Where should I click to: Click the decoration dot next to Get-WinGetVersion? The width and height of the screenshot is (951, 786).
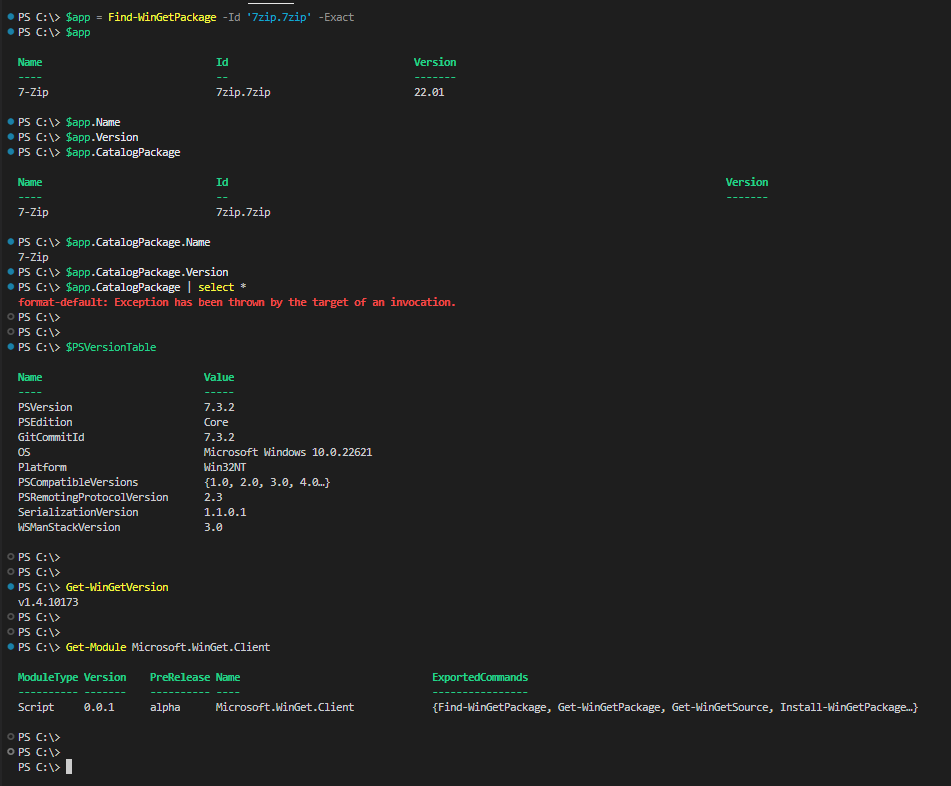tap(10, 586)
